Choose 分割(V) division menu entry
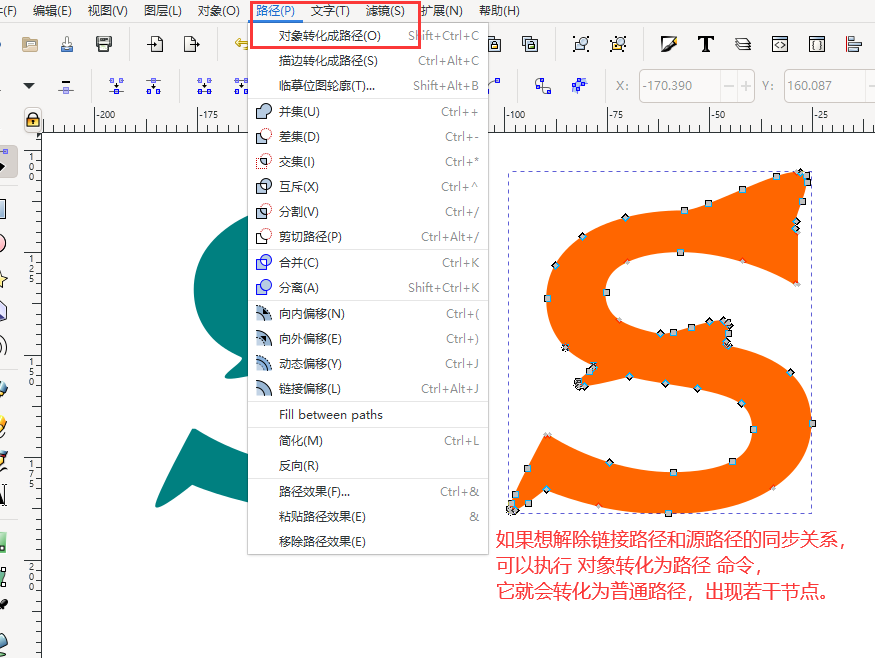Screen dimensions: 875x658 point(368,212)
